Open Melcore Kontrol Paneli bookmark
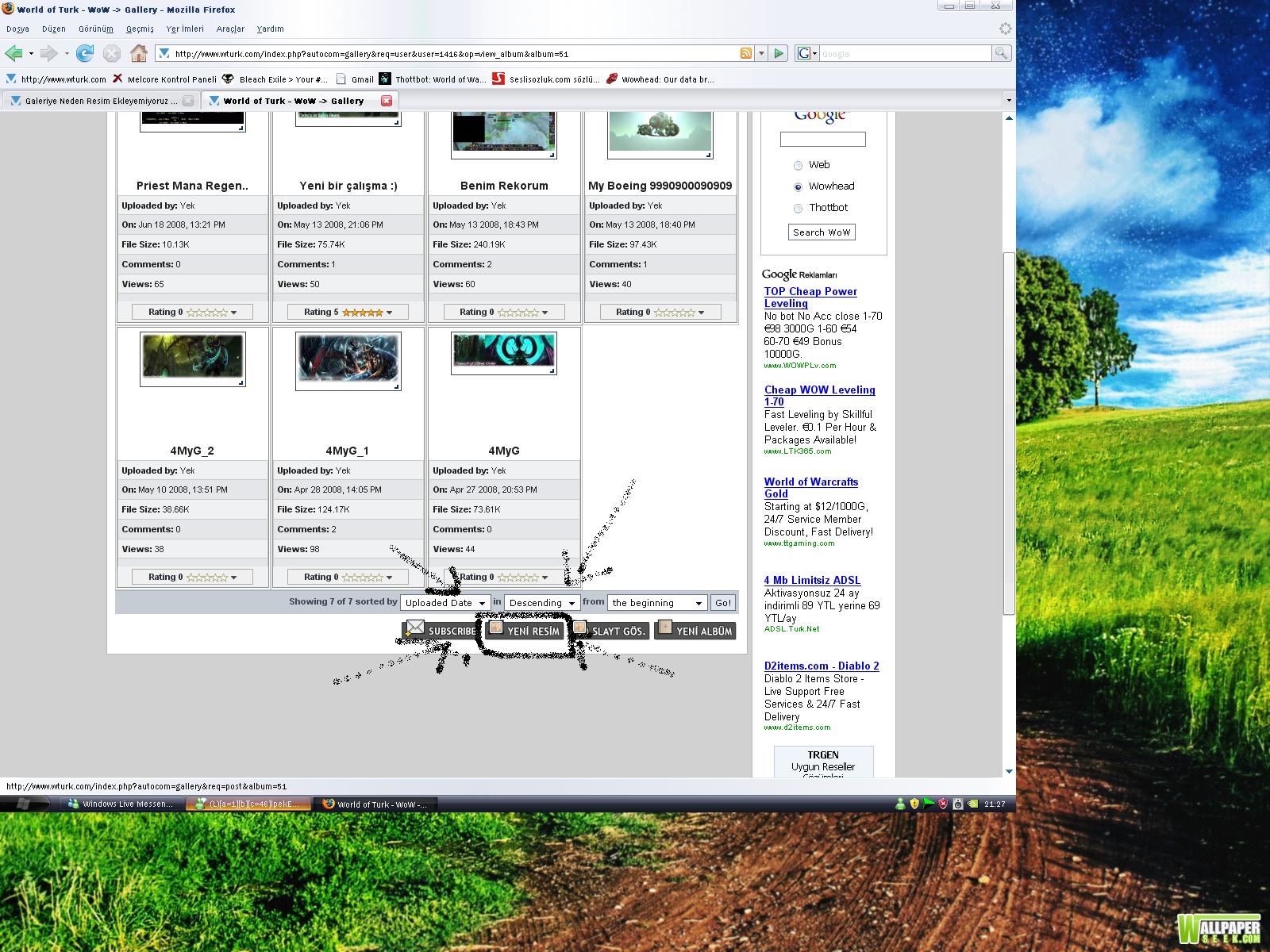The image size is (1270, 952). click(165, 79)
